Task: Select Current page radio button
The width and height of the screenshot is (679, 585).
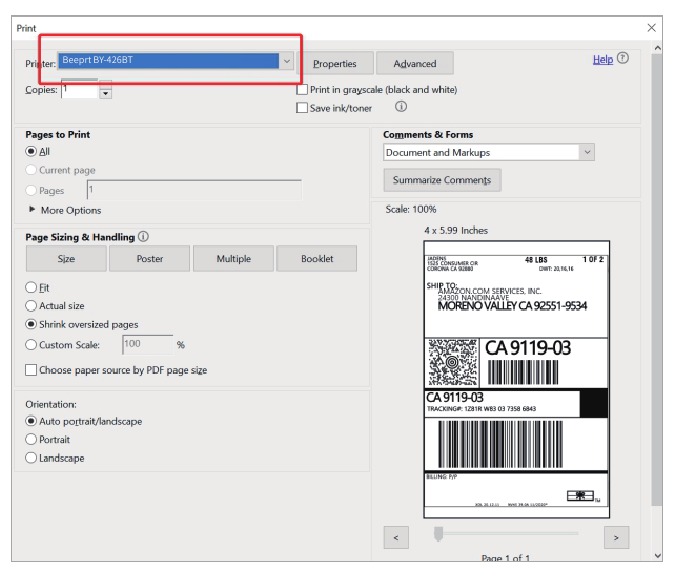Action: pyautogui.click(x=31, y=170)
